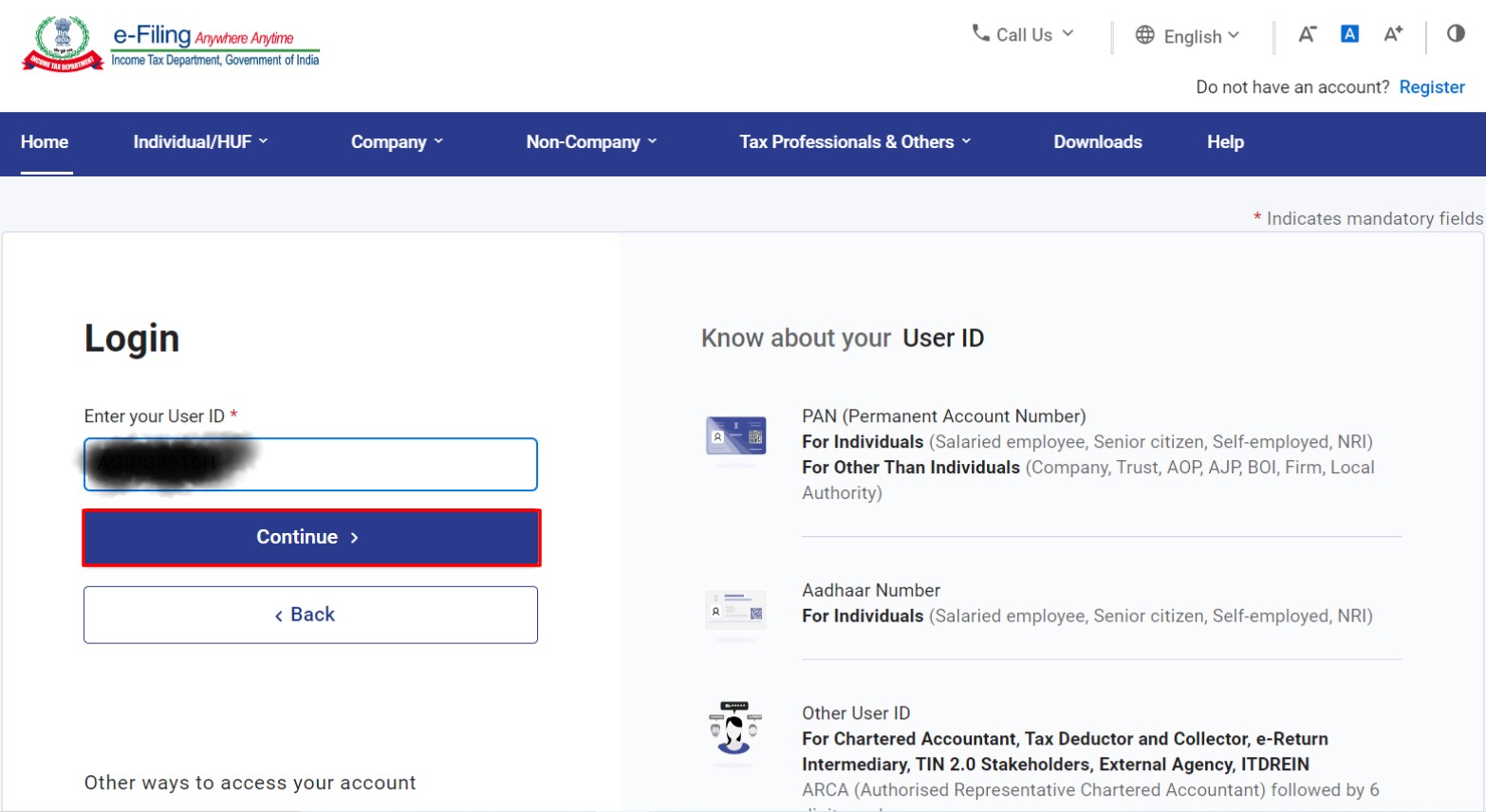
Task: Open the English language dropdown
Action: click(1188, 36)
